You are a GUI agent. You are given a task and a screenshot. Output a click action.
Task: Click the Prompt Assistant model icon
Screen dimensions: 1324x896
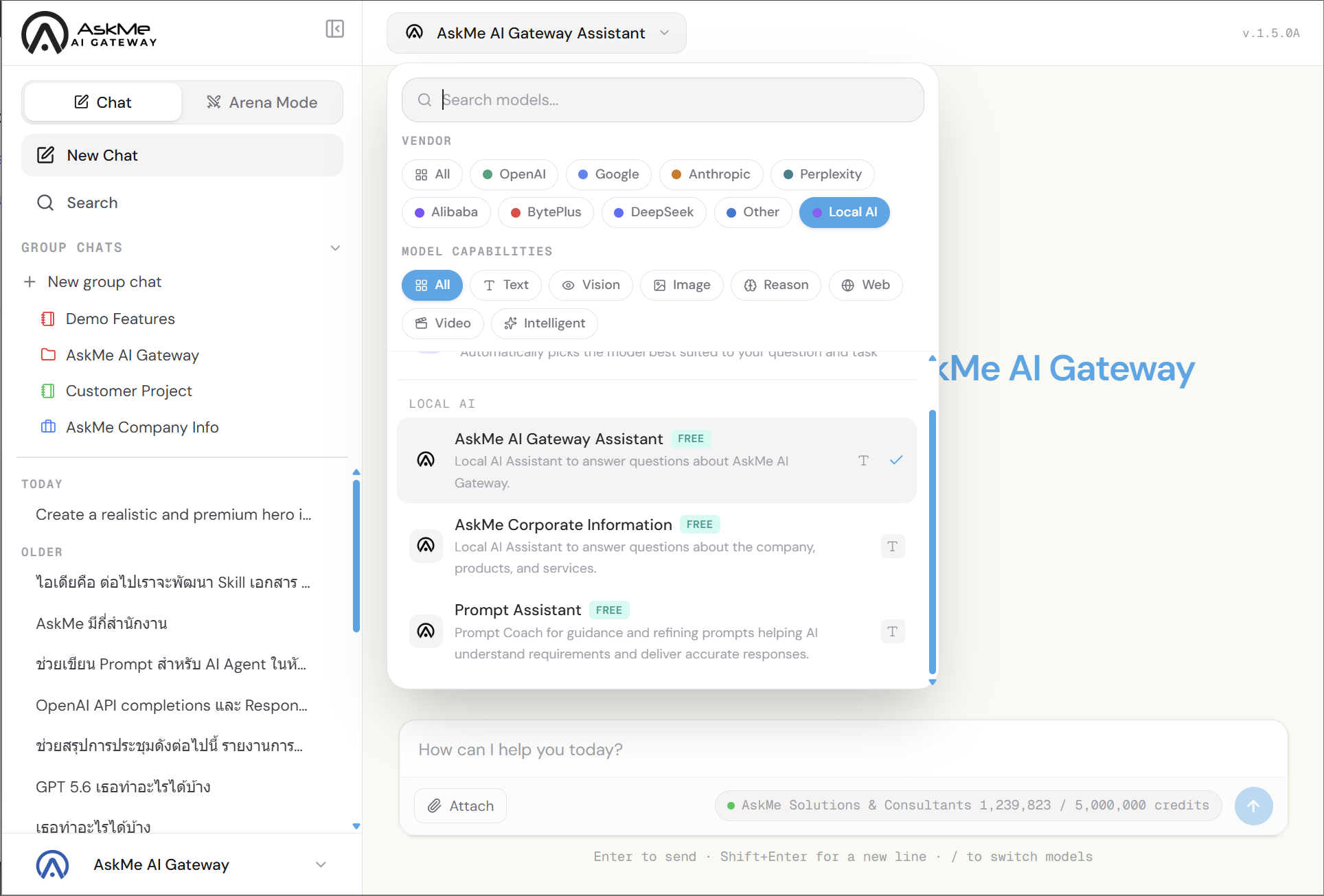[426, 631]
